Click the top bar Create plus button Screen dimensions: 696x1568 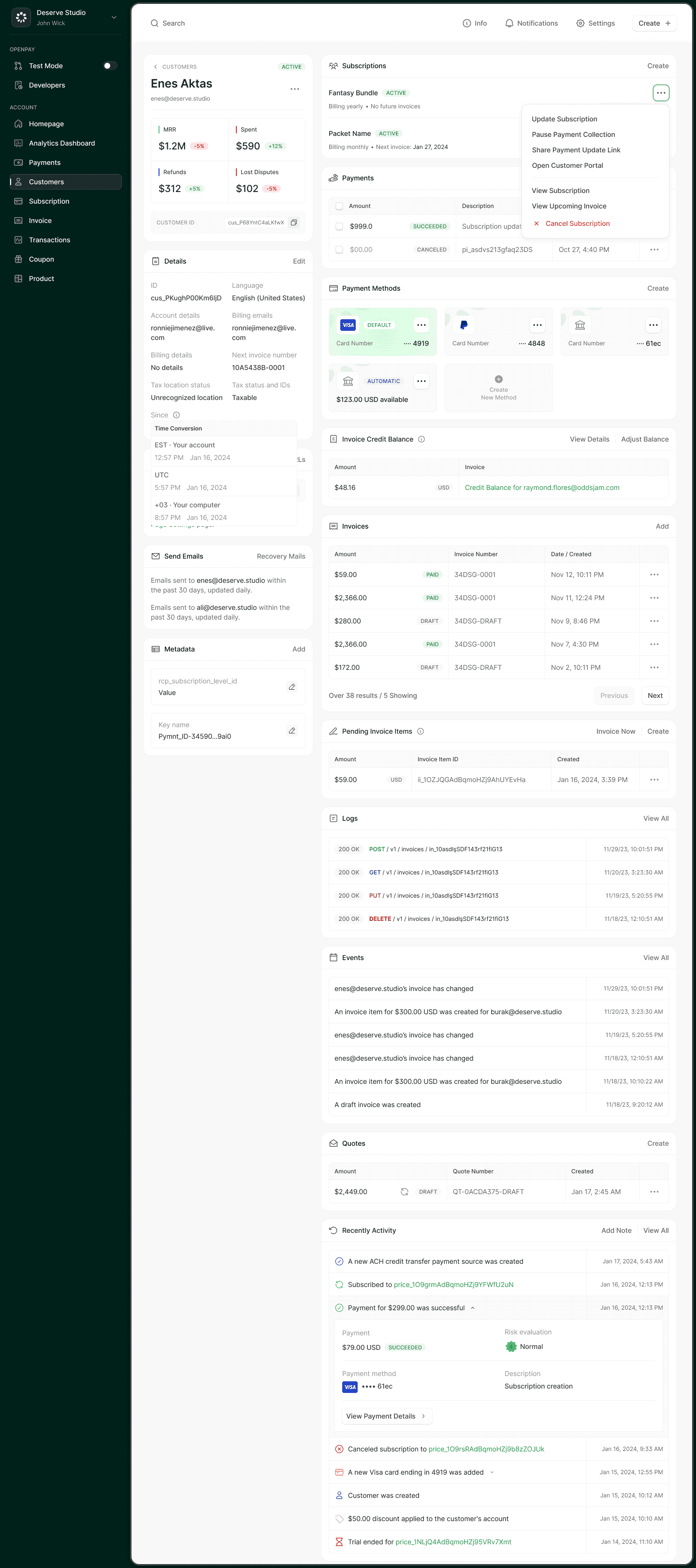[x=654, y=23]
